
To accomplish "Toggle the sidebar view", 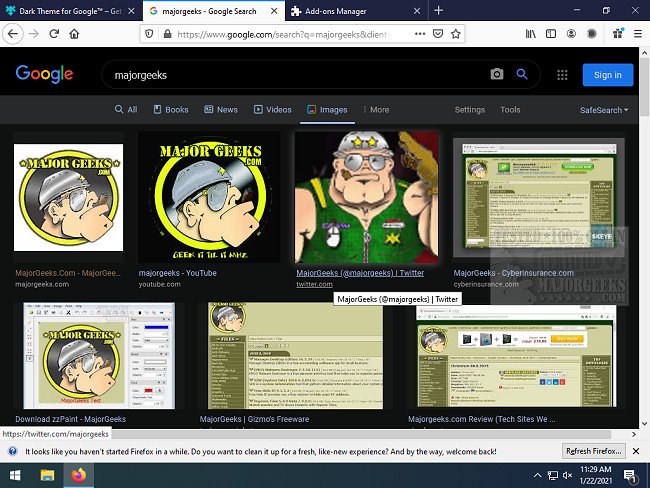I will 551,34.
